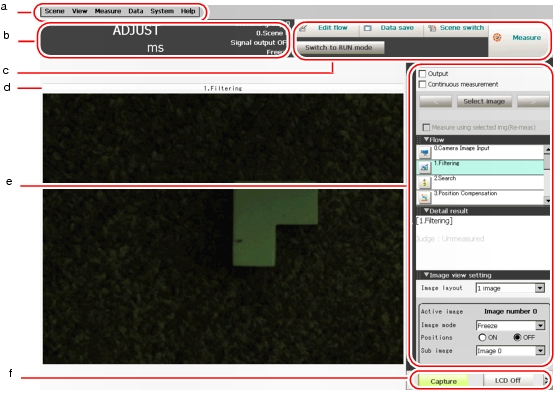Click the Scene switch icon
The height and width of the screenshot is (394, 555).
click(x=432, y=28)
